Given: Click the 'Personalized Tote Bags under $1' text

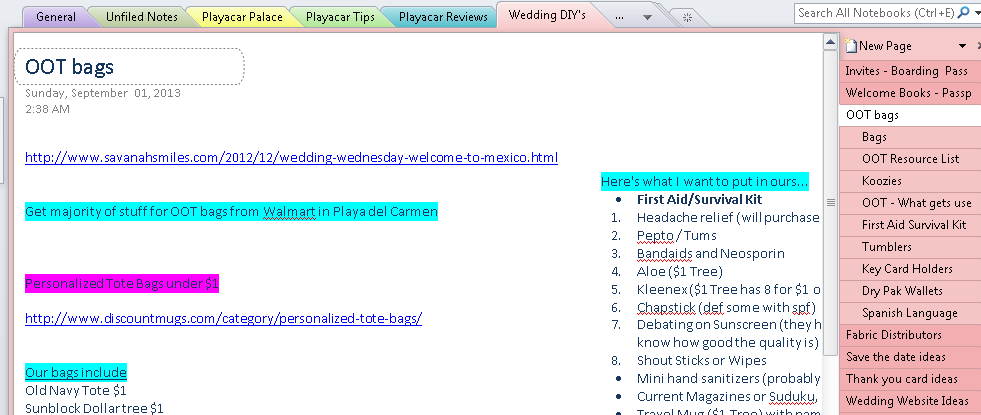Looking at the screenshot, I should click(122, 284).
